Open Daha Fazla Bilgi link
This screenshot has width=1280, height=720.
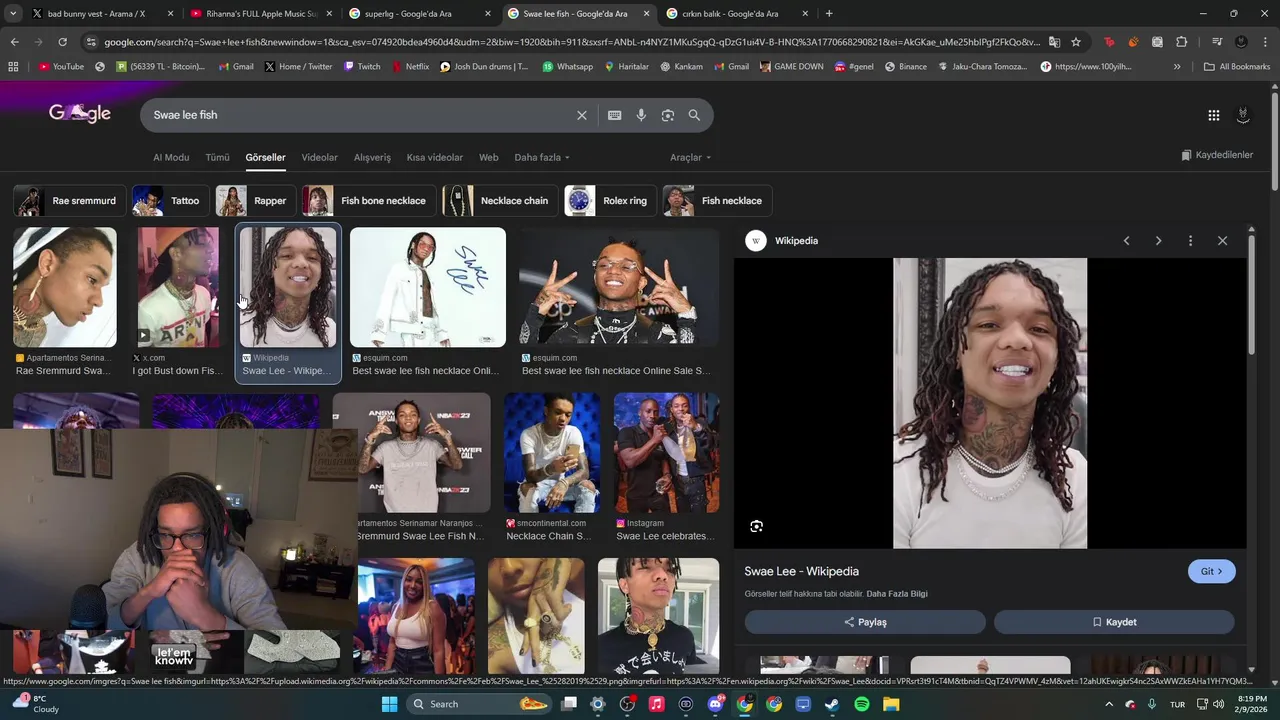897,594
